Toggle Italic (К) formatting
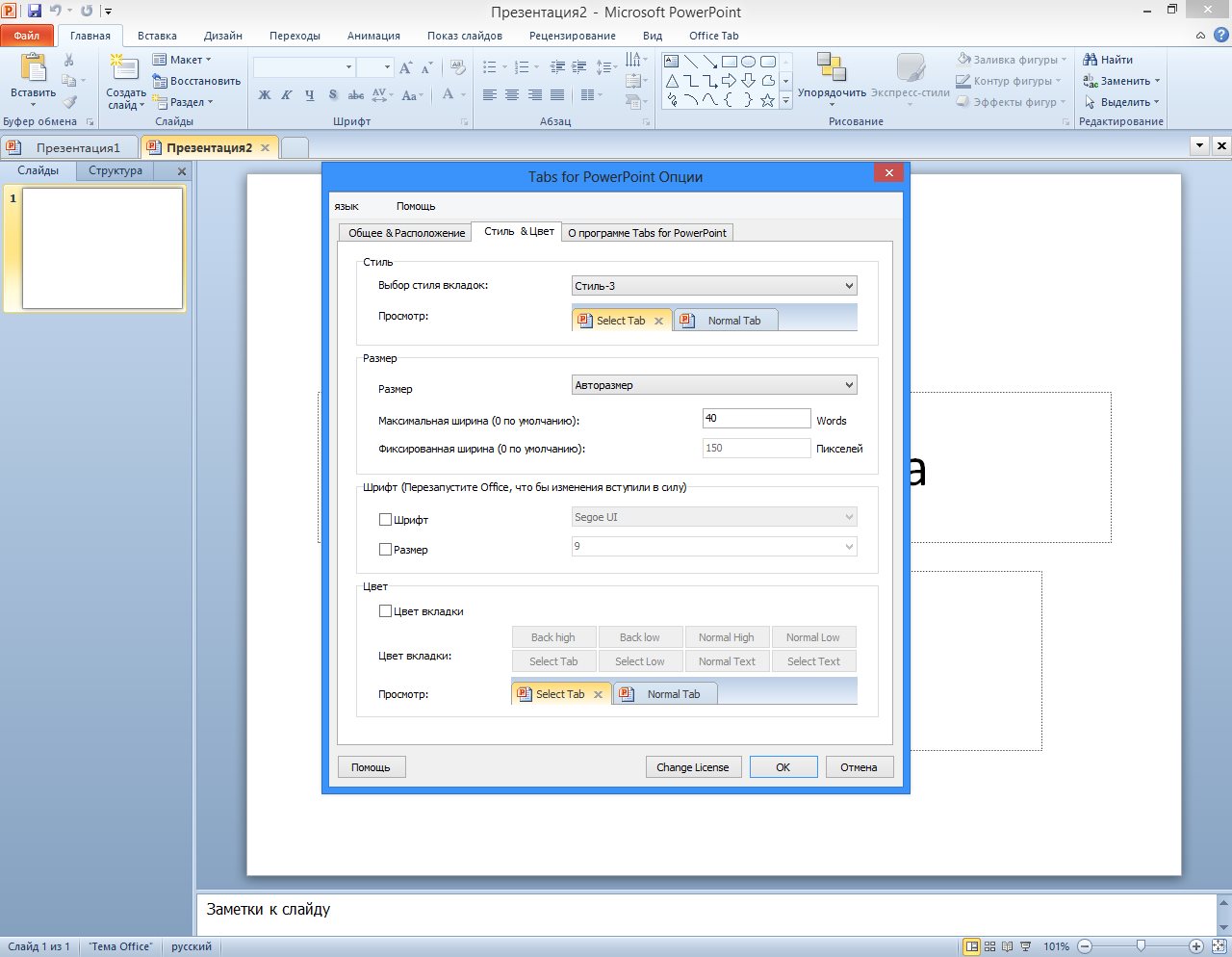This screenshot has height=957, width=1232. (287, 95)
